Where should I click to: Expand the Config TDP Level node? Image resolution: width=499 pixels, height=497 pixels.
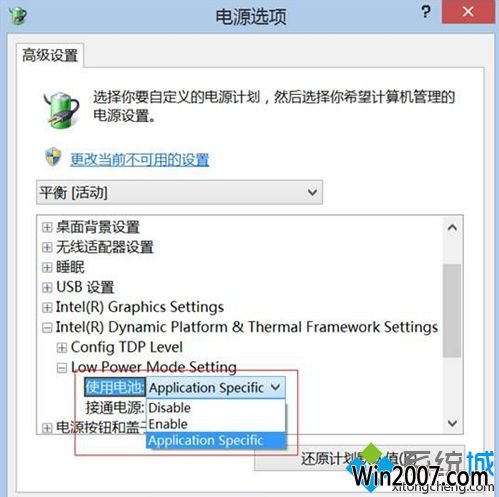(x=62, y=348)
